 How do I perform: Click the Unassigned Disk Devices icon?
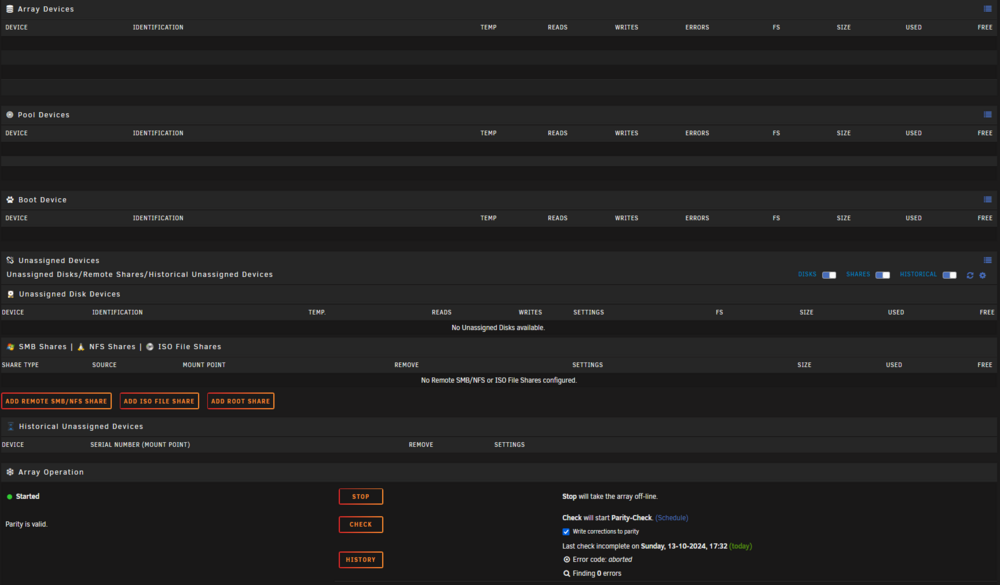(x=10, y=294)
